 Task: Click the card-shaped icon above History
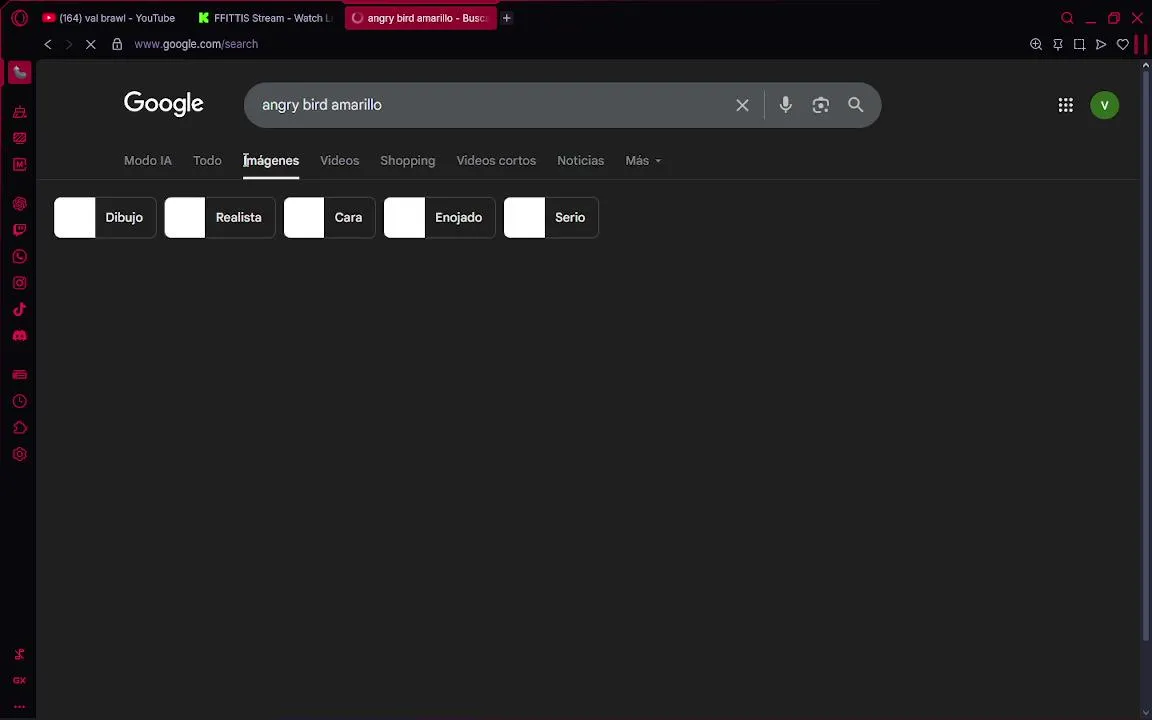[x=20, y=375]
